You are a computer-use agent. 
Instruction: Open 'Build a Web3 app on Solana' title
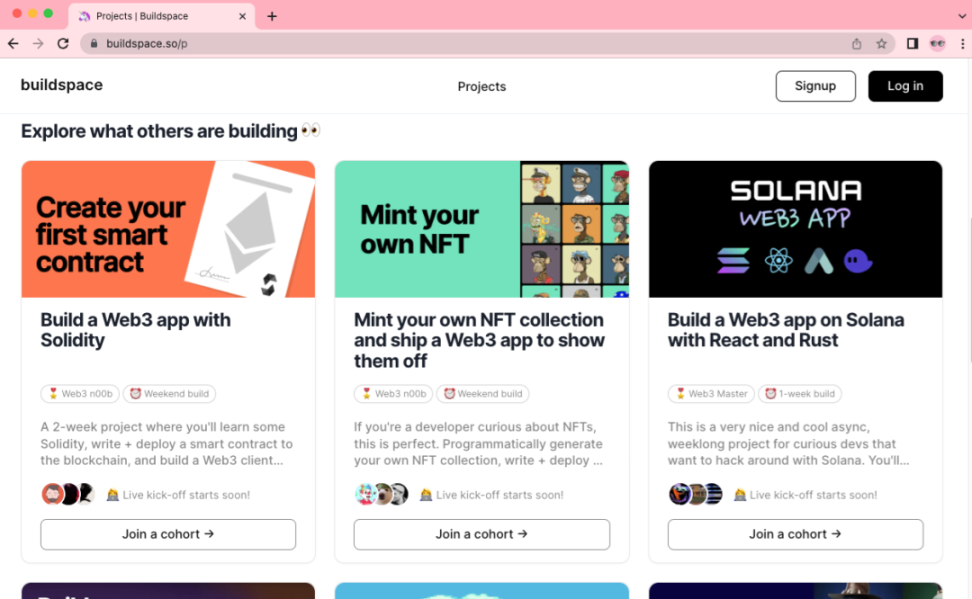[786, 330]
